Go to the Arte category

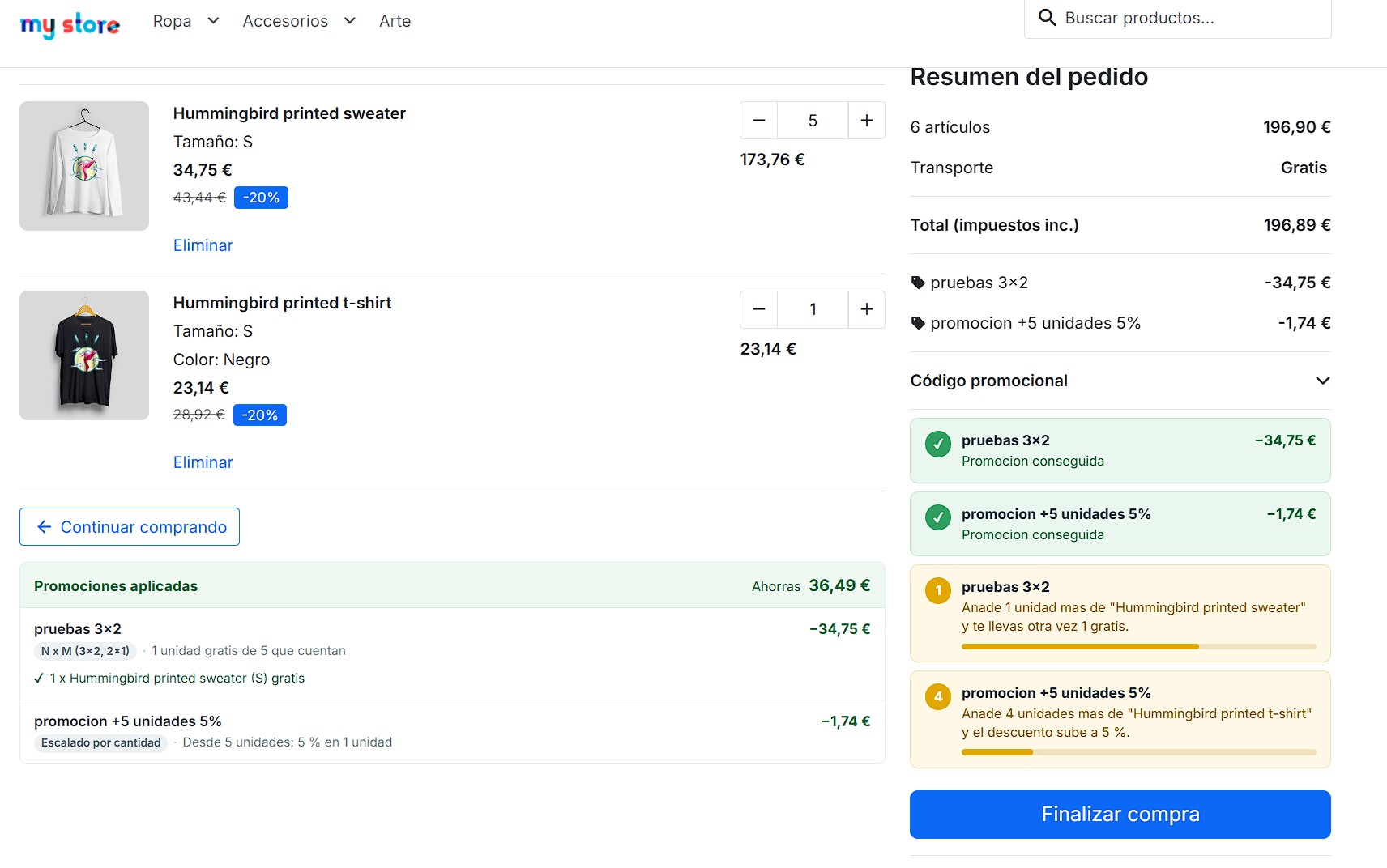(x=395, y=21)
